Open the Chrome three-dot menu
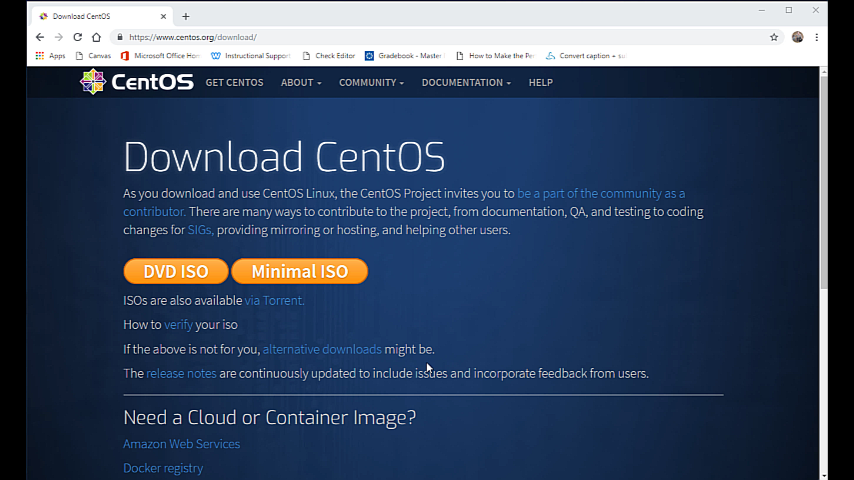Image resolution: width=854 pixels, height=480 pixels. click(817, 37)
